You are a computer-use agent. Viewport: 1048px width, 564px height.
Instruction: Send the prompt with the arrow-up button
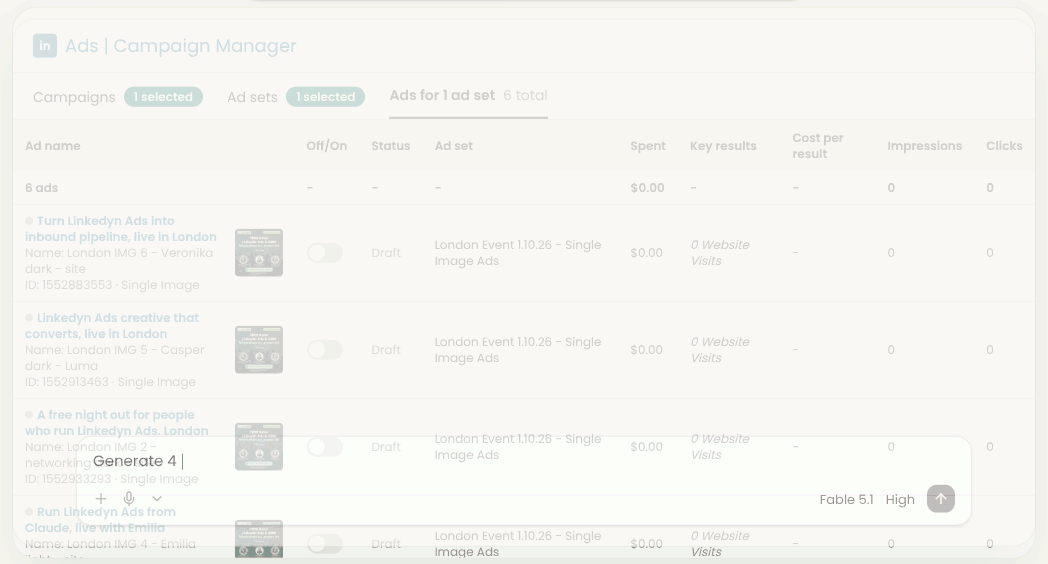point(940,499)
